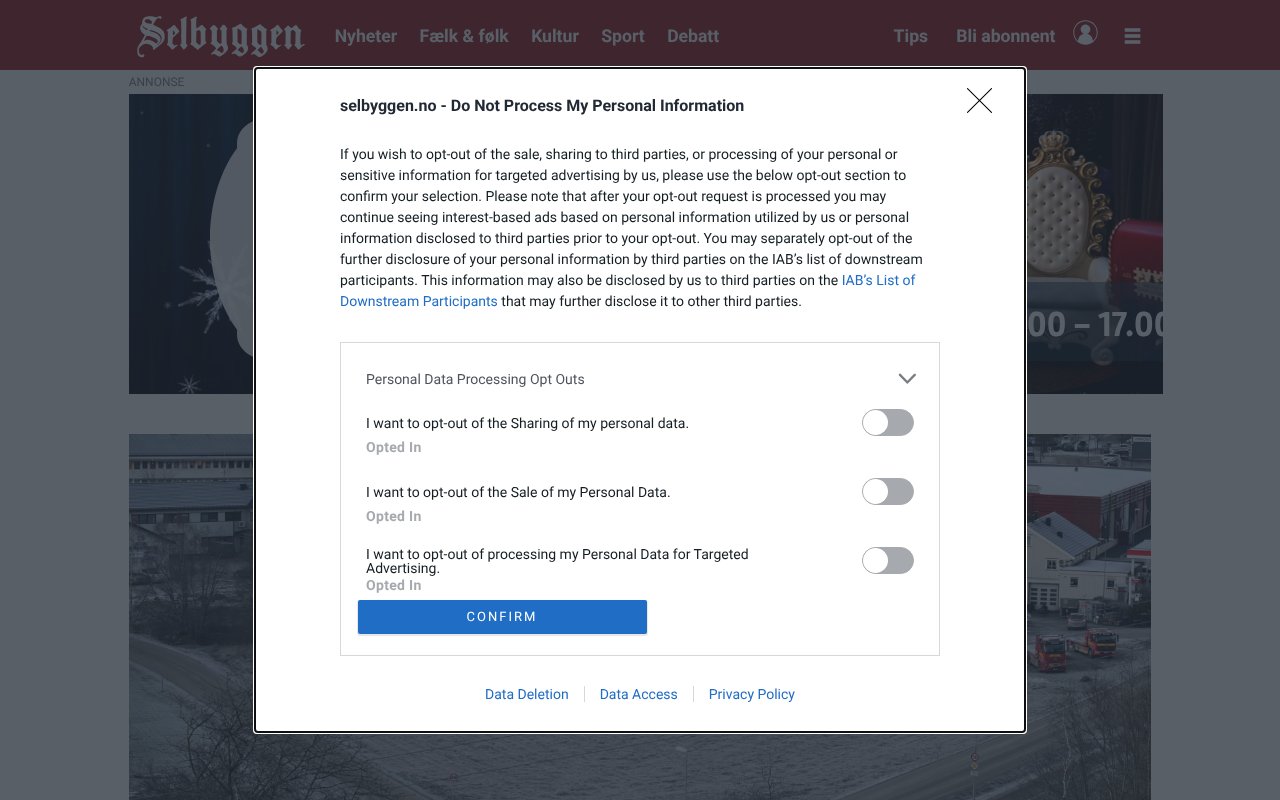Open the Debatt section

(693, 36)
